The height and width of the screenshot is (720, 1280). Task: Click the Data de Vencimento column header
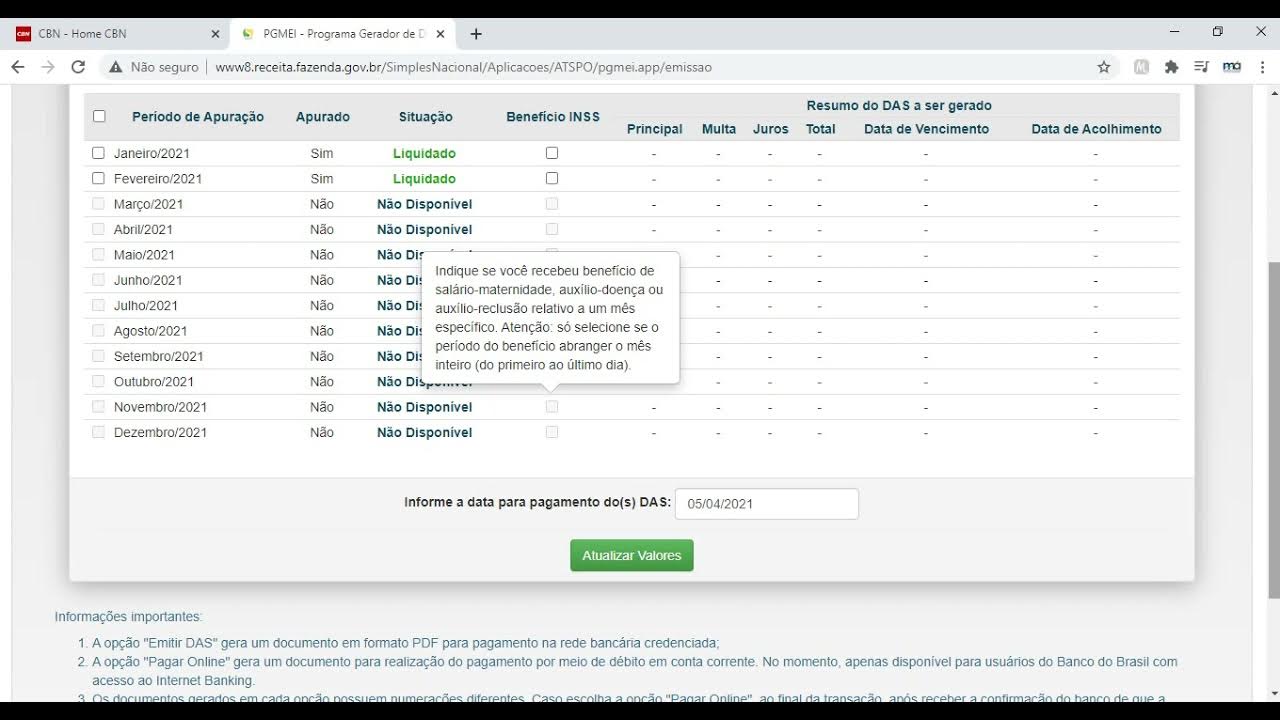[926, 129]
